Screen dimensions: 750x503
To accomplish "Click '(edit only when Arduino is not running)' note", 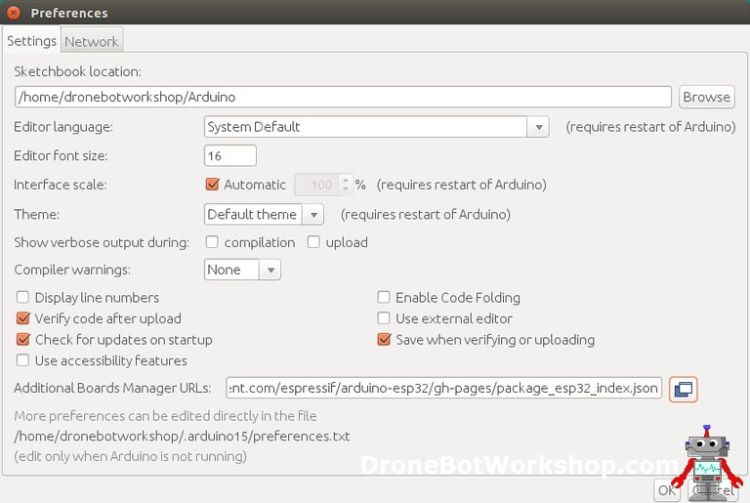I will (x=131, y=456).
